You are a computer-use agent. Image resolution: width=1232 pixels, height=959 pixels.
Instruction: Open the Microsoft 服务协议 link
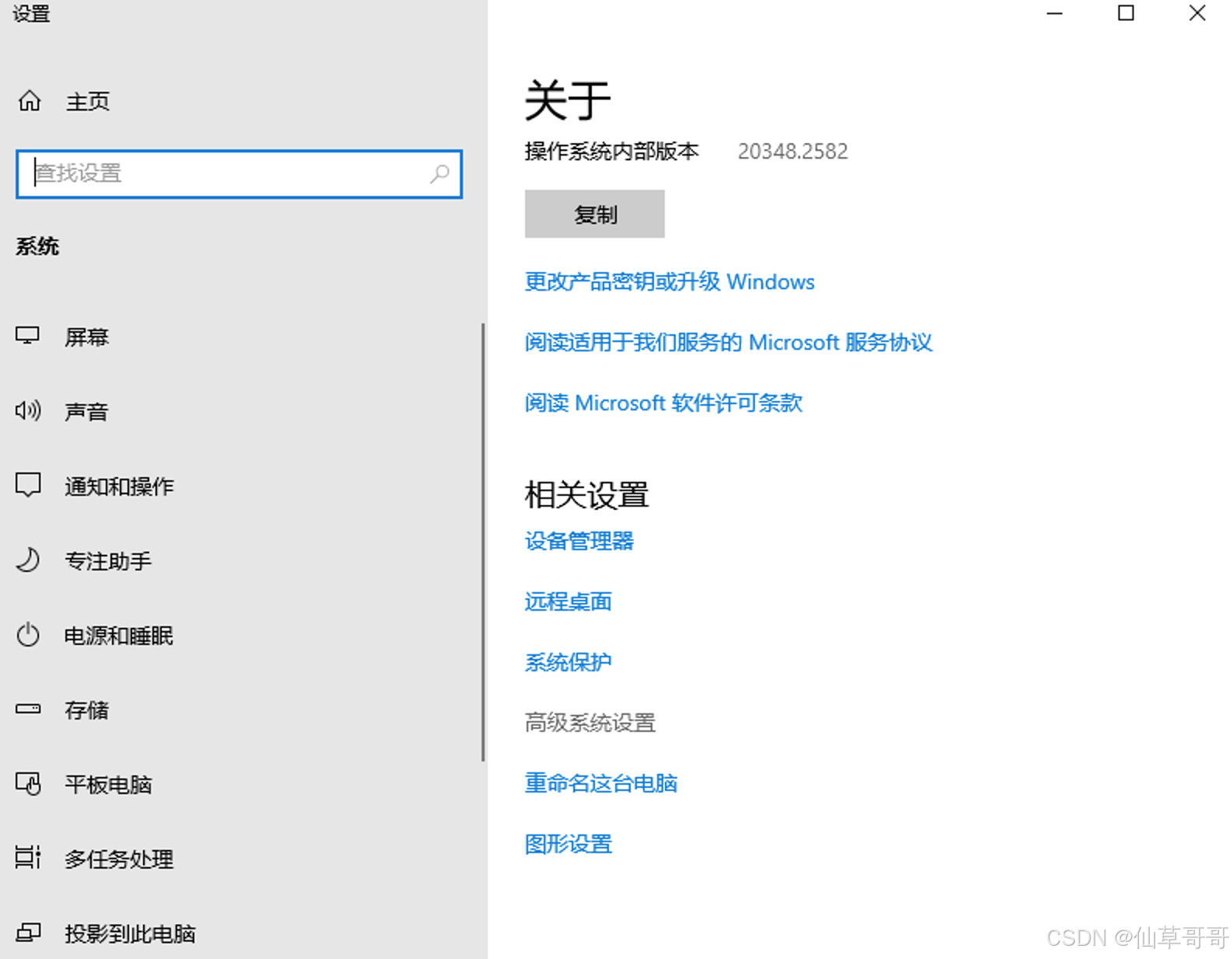(x=729, y=342)
